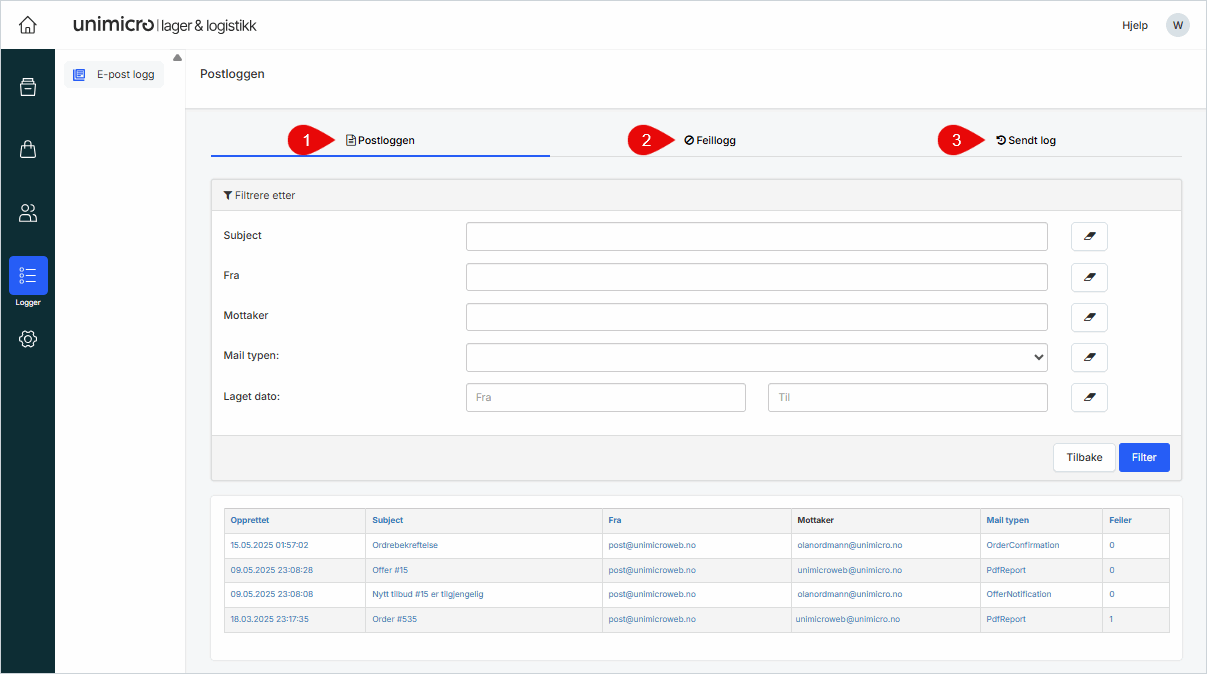This screenshot has height=674, width=1207.
Task: Select the Logger list icon in sidebar
Action: click(28, 276)
